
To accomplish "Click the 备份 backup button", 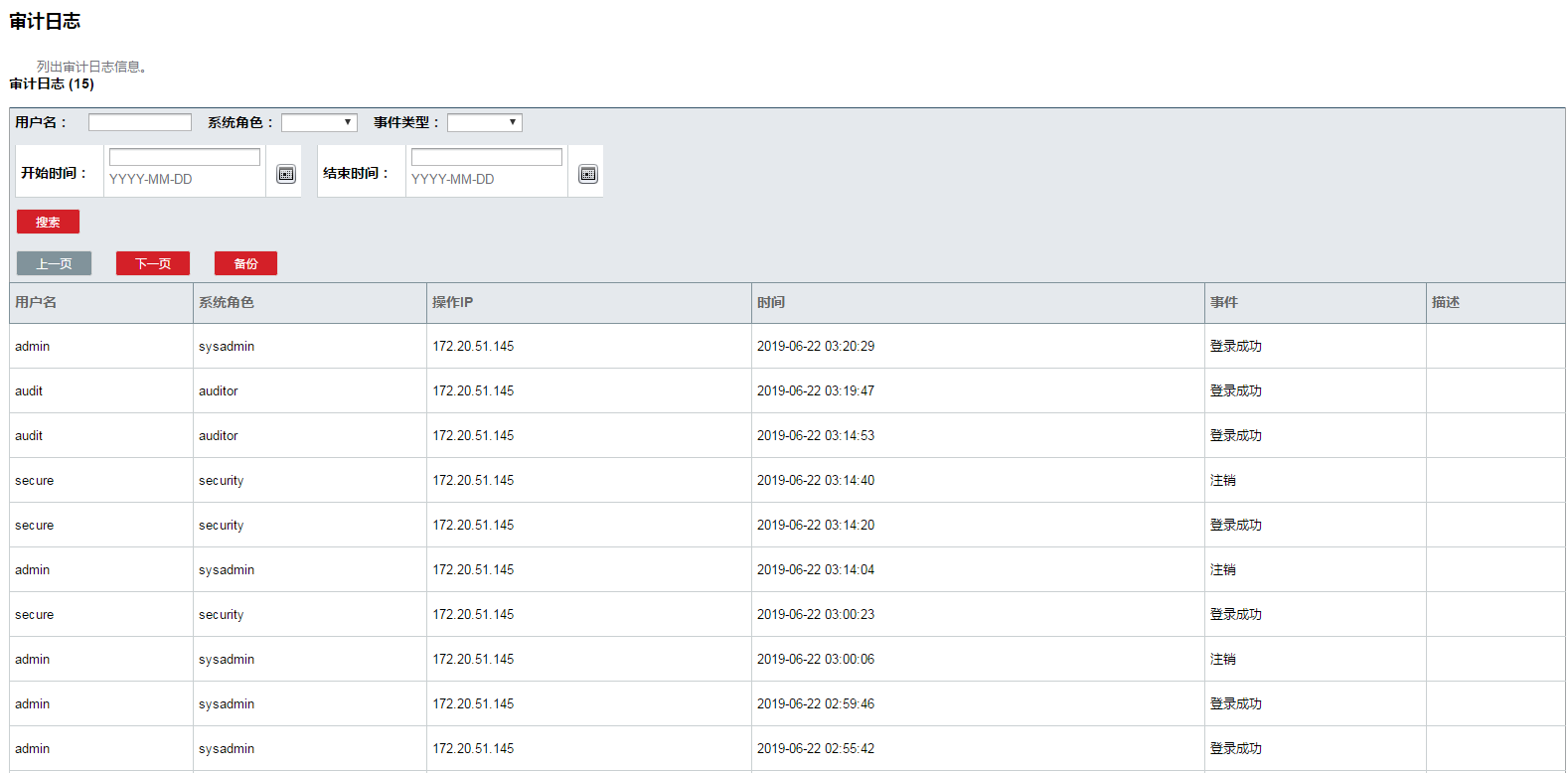I will [x=245, y=263].
